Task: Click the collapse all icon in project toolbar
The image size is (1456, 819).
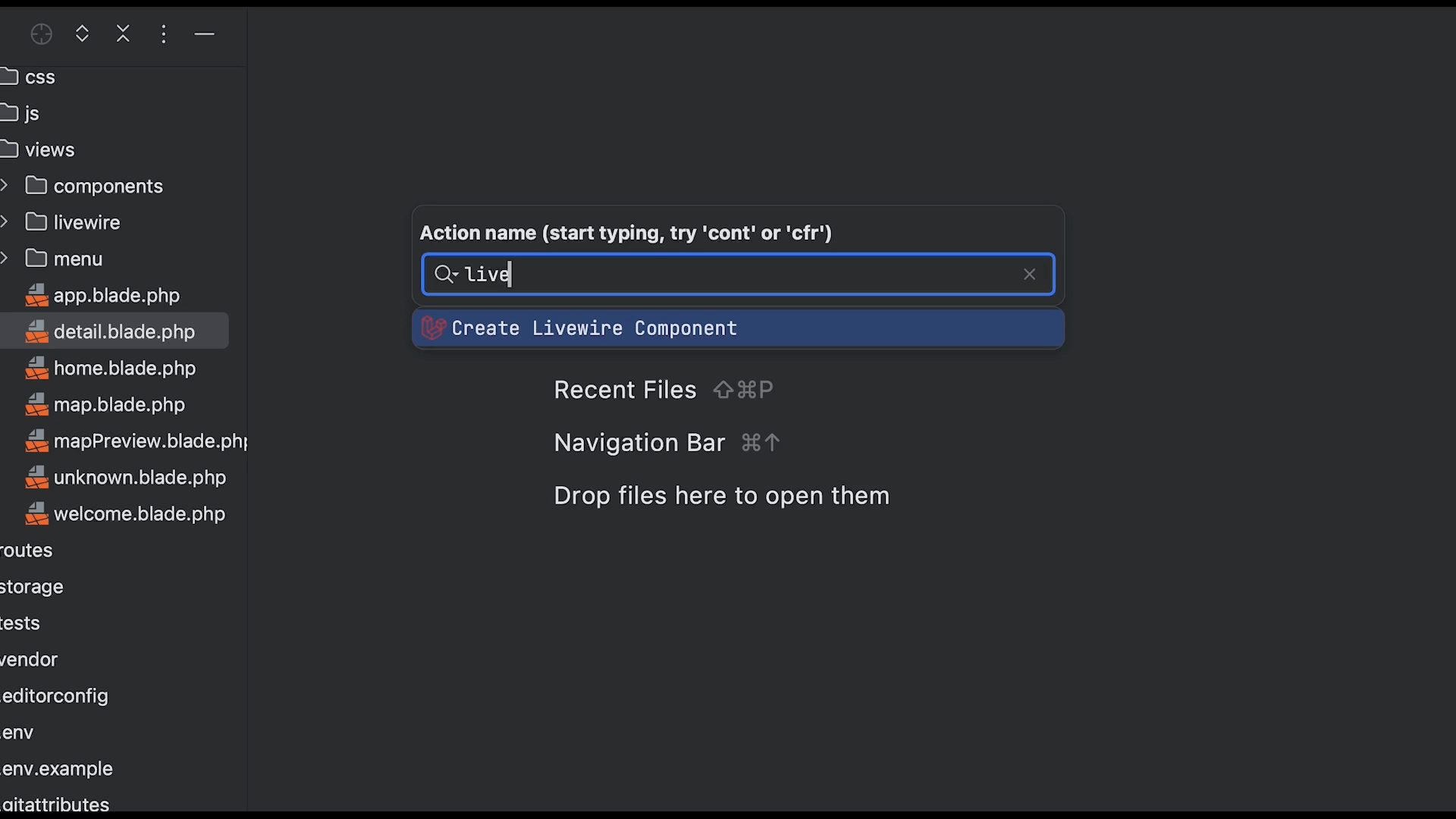Action: click(x=123, y=34)
